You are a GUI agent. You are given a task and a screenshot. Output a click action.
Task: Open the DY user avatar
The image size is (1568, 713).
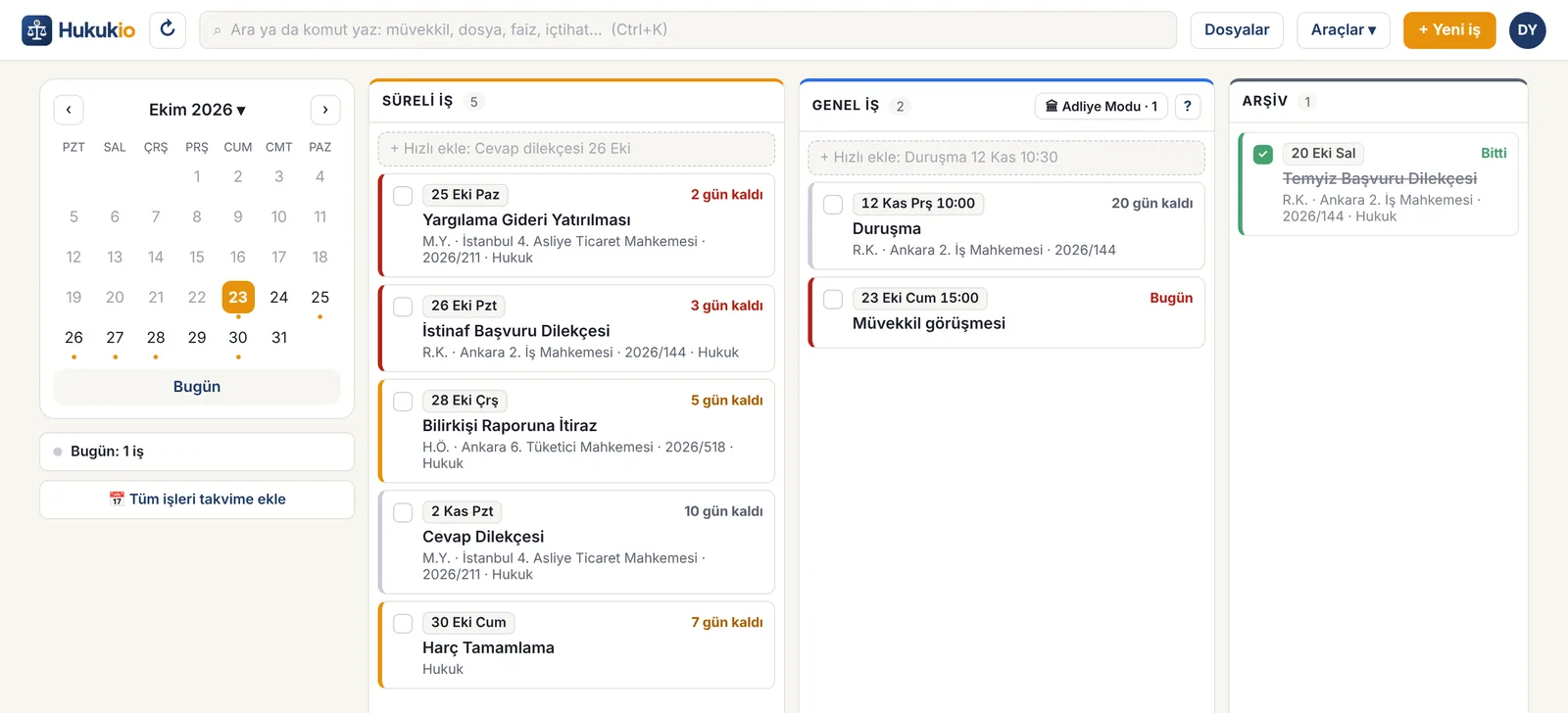click(x=1527, y=30)
